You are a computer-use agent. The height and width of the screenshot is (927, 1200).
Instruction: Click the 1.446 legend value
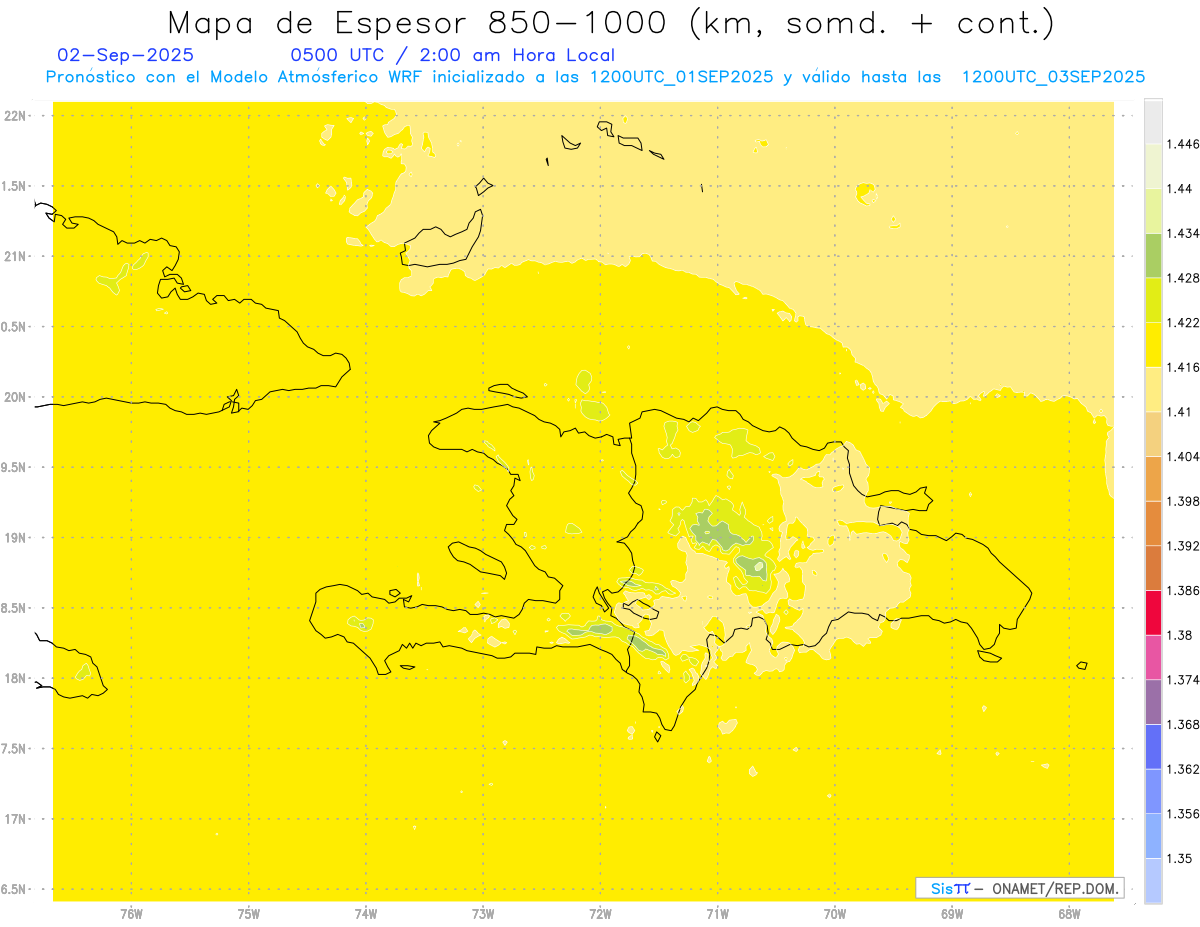(1183, 144)
